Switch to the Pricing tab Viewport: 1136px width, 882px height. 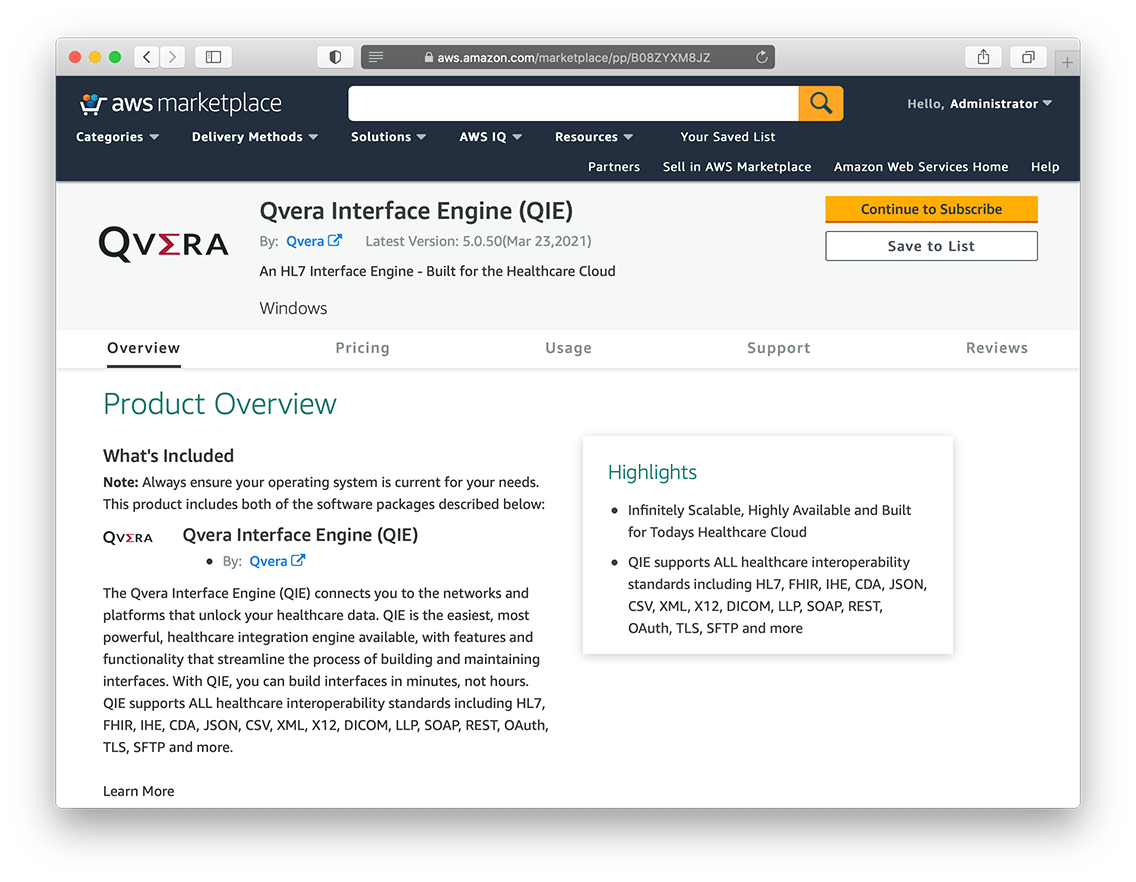[362, 348]
